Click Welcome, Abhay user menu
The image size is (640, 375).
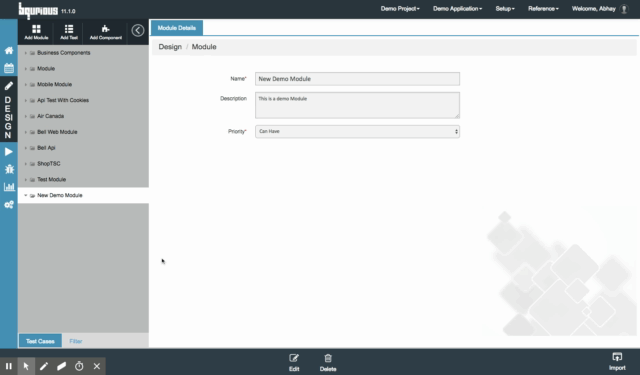coord(593,9)
